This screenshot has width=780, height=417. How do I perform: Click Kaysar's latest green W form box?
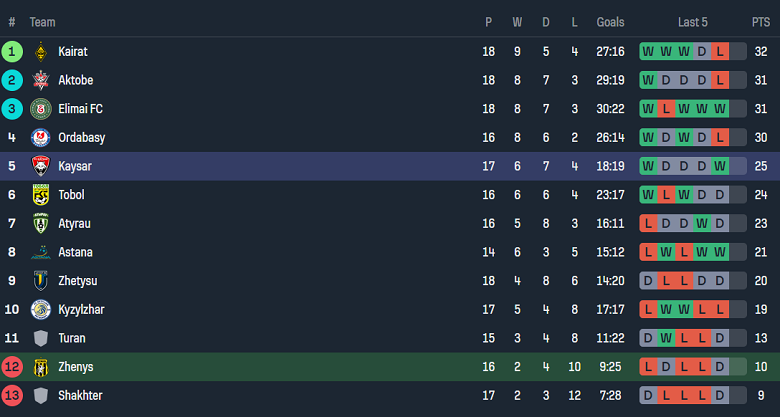pyautogui.click(x=720, y=166)
